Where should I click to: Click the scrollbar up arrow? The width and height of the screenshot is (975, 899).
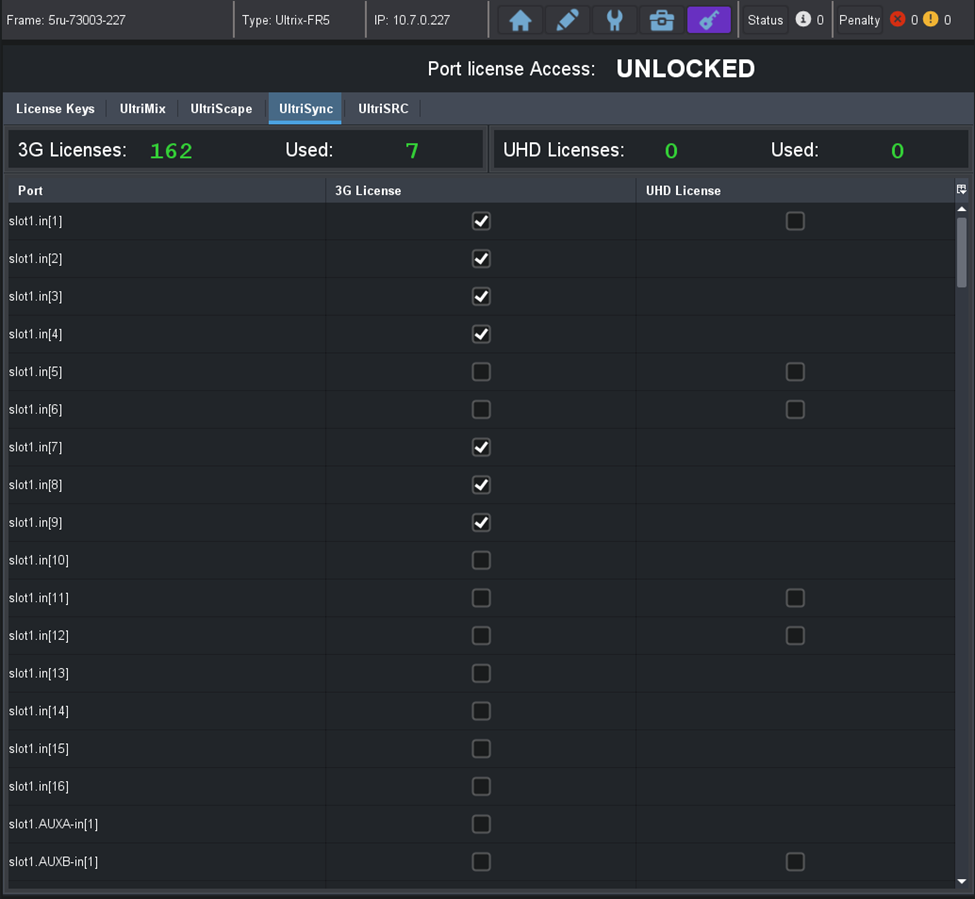click(961, 209)
